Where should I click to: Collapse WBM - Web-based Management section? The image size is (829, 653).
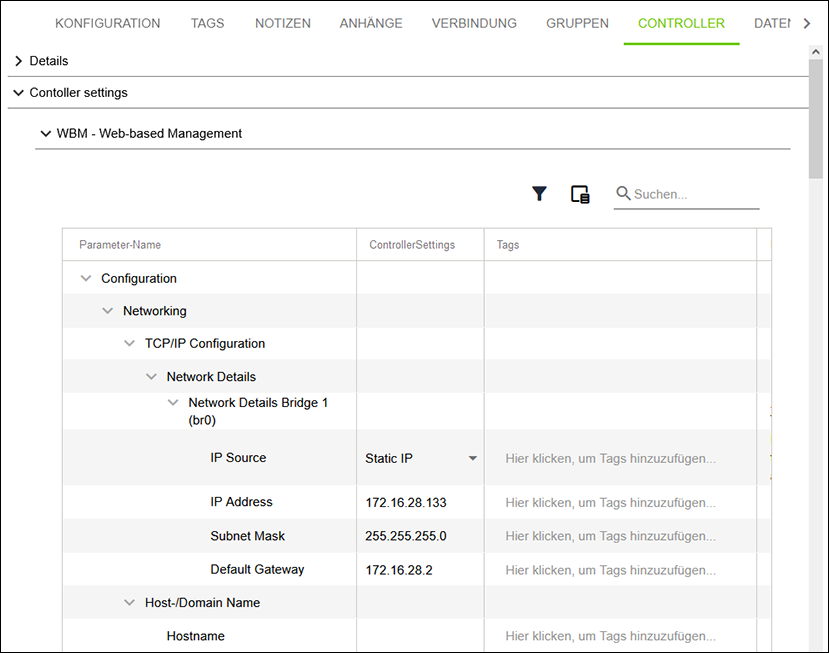(x=45, y=133)
